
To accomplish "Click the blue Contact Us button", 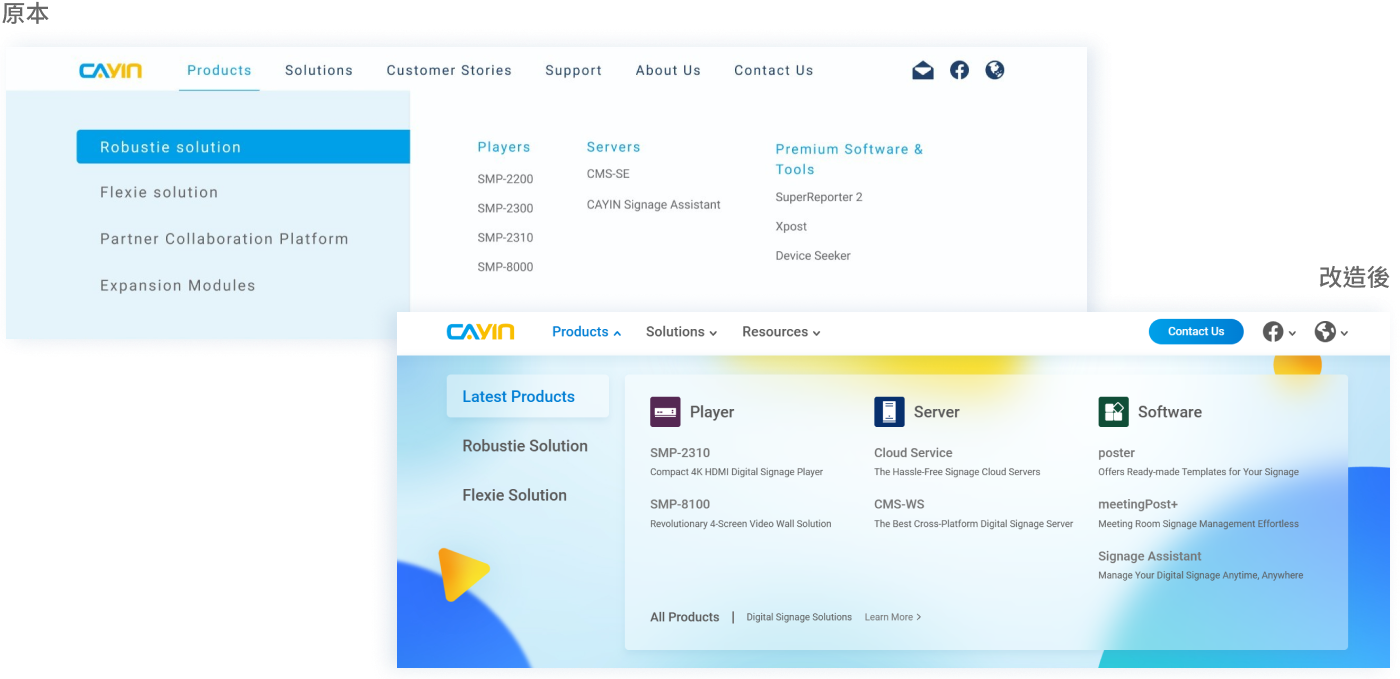I will [x=1196, y=332].
